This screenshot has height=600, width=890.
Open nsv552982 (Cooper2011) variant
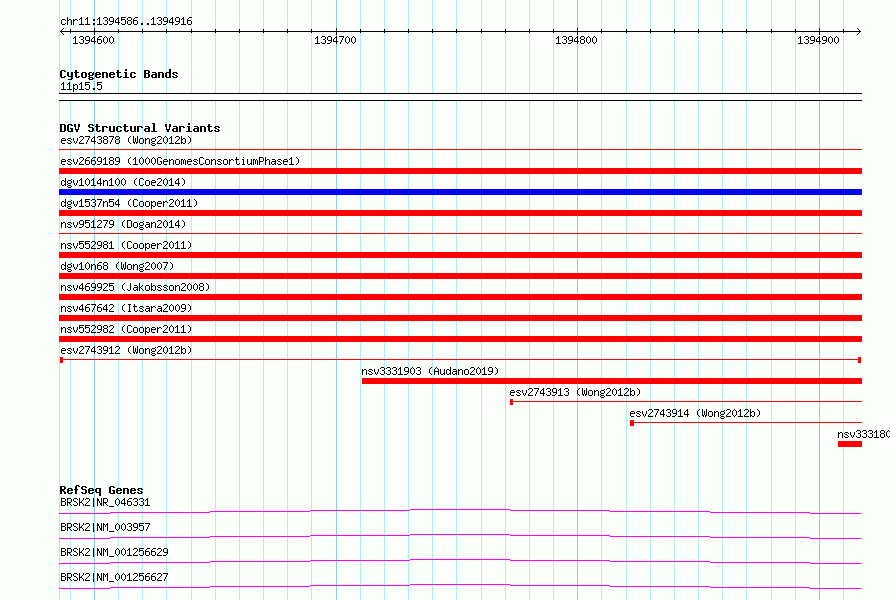click(126, 329)
